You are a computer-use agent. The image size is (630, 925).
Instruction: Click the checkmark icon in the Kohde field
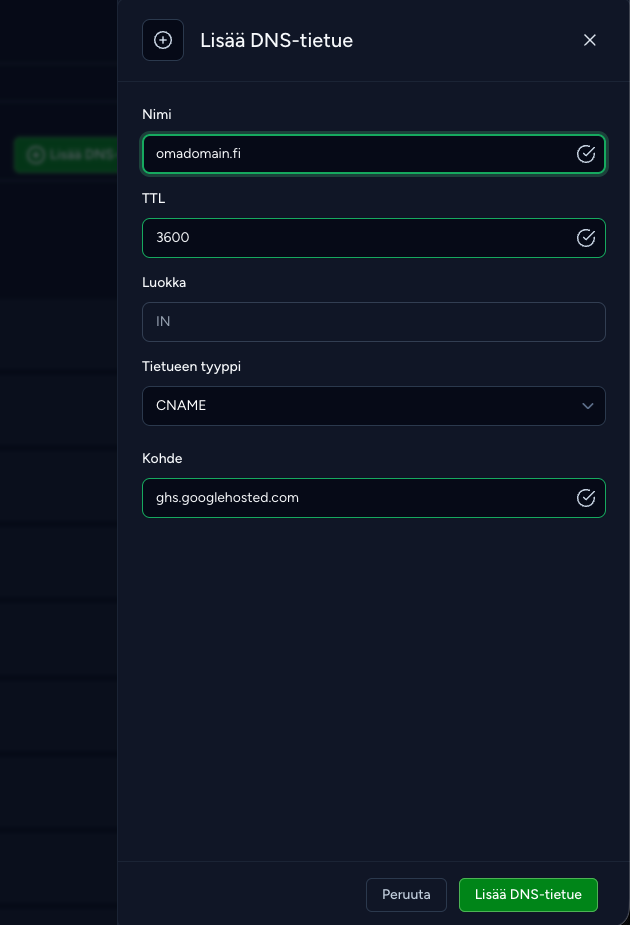point(586,498)
